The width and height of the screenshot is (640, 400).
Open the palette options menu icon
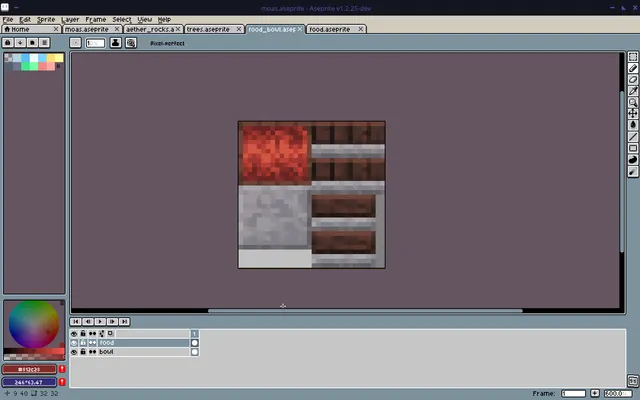point(44,42)
